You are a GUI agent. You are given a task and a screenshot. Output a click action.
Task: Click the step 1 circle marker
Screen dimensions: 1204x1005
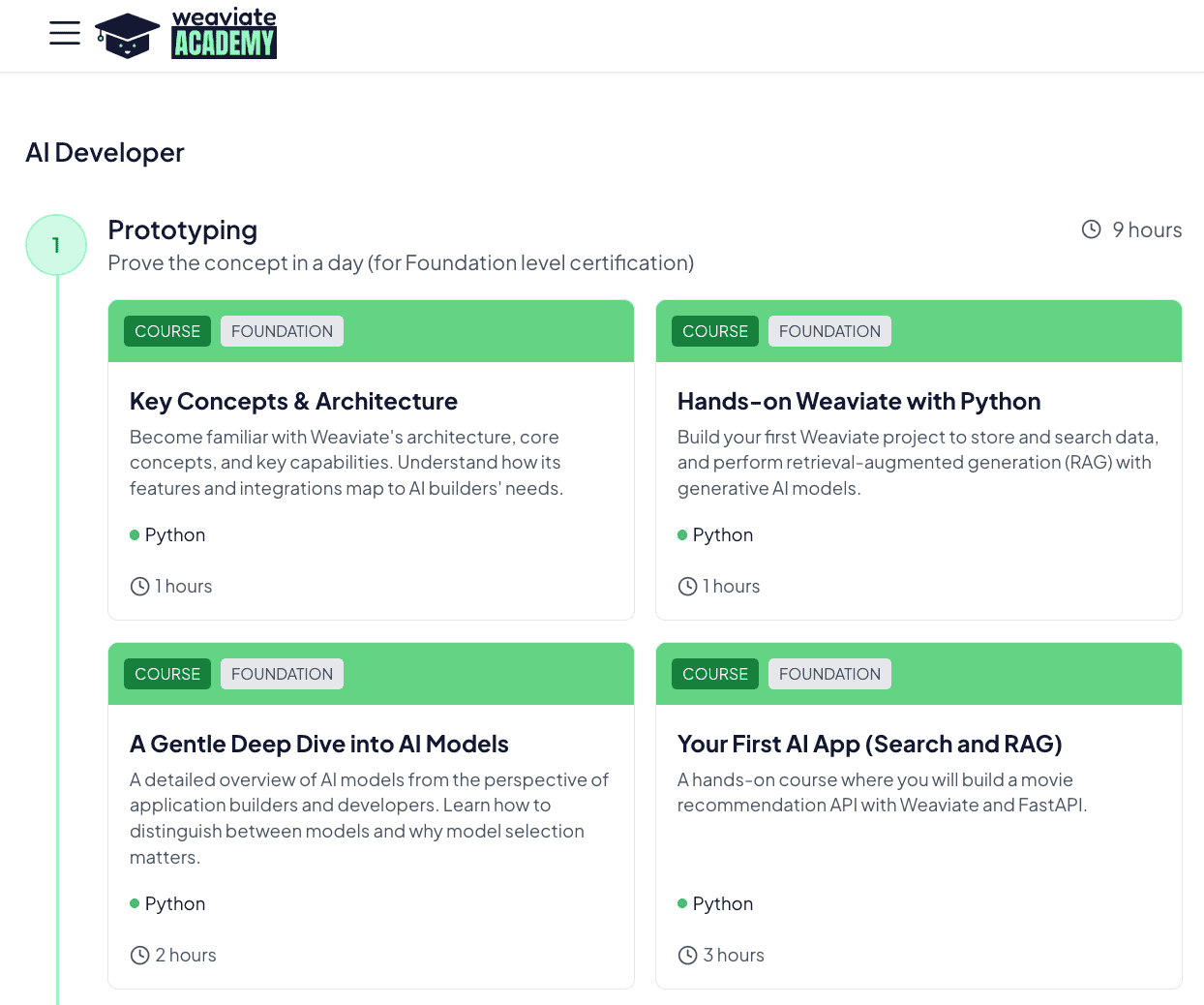point(56,245)
